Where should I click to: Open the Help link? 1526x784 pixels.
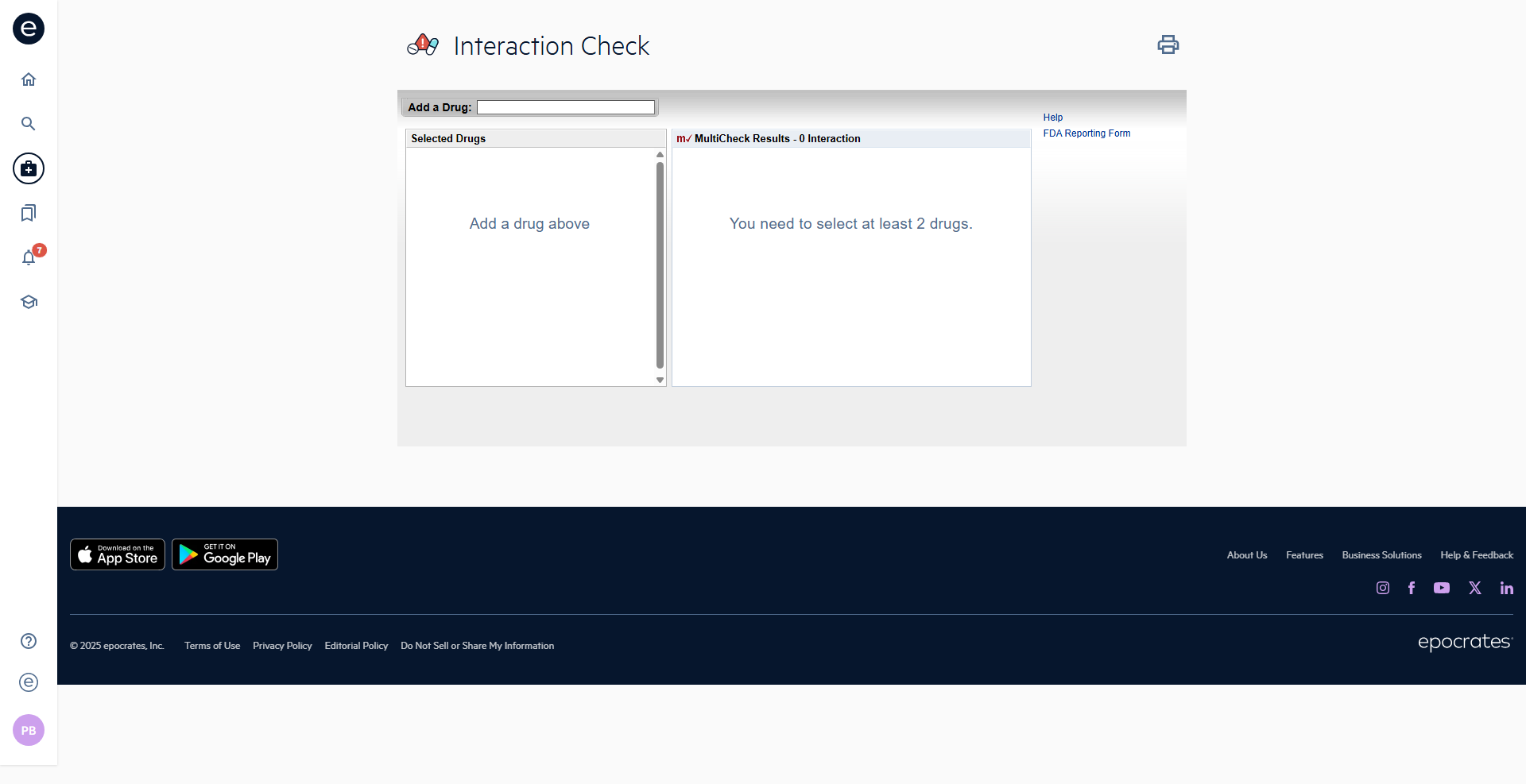(1052, 118)
